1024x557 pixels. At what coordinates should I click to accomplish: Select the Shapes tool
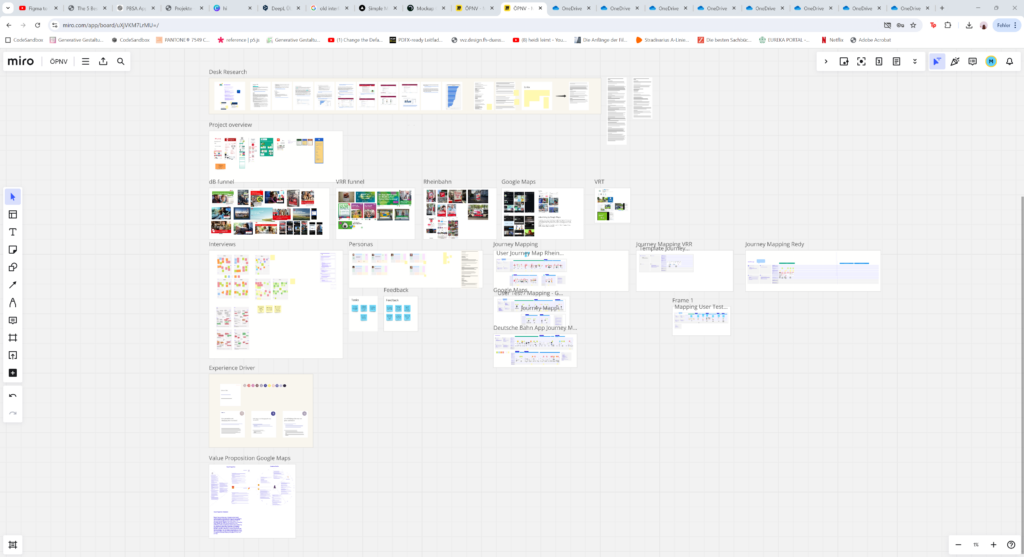(12, 267)
